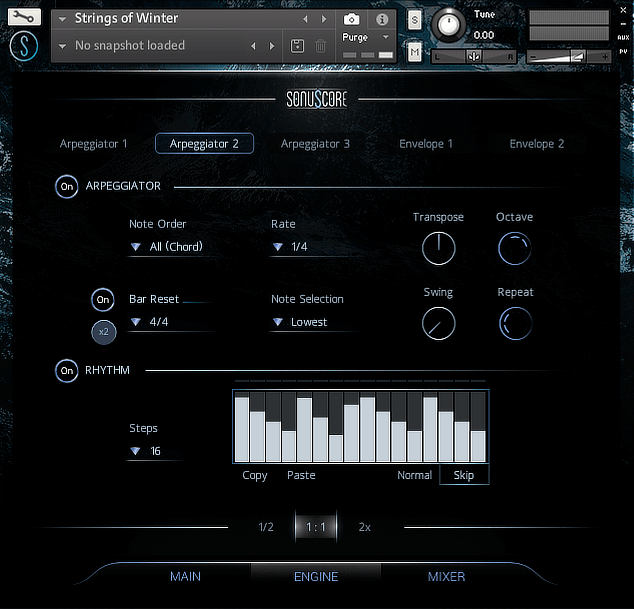Set speed to 1:1

(x=316, y=527)
